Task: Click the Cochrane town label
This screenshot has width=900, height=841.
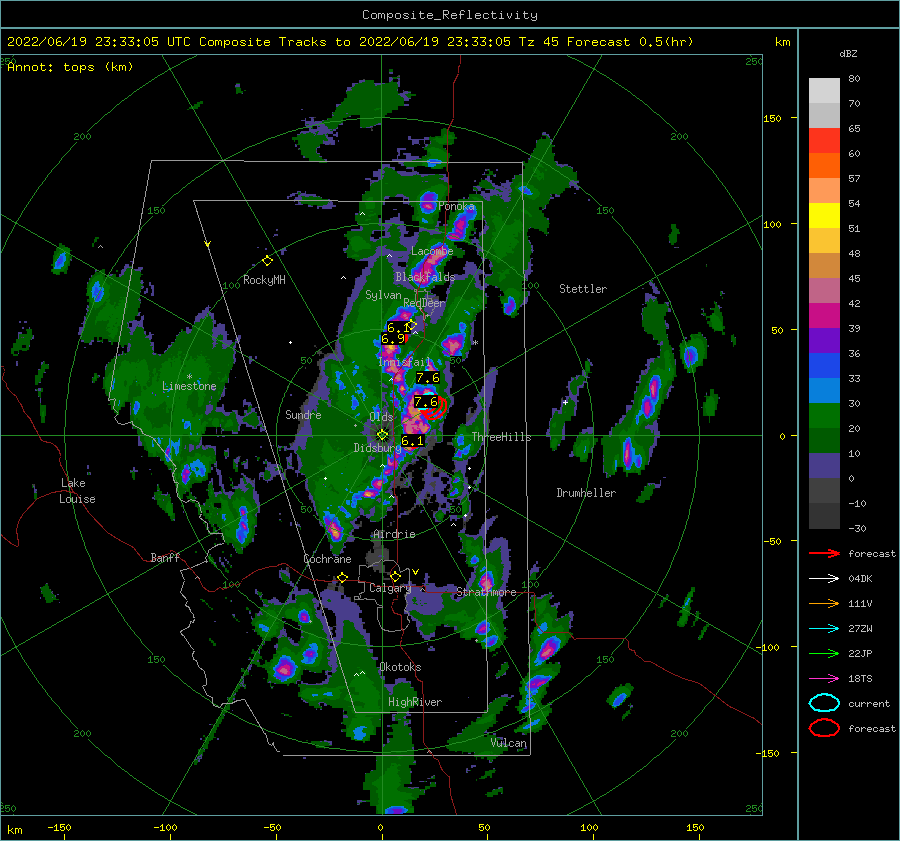Action: coord(327,559)
